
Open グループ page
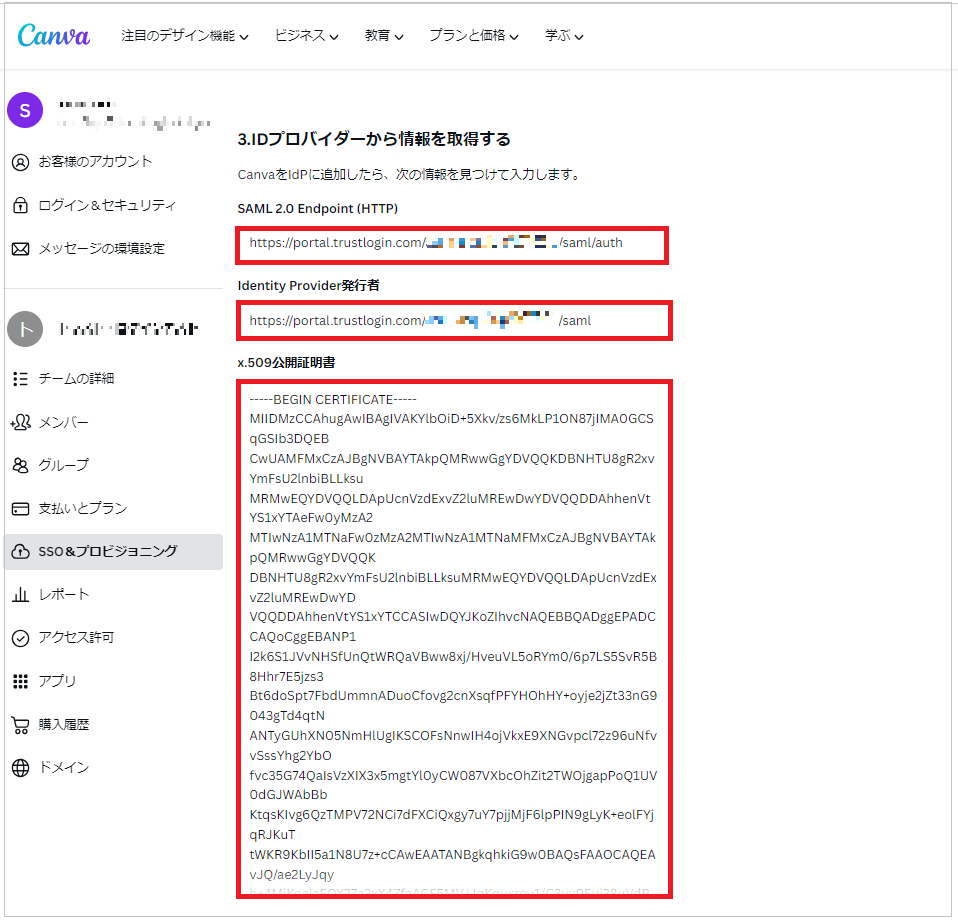[64, 465]
